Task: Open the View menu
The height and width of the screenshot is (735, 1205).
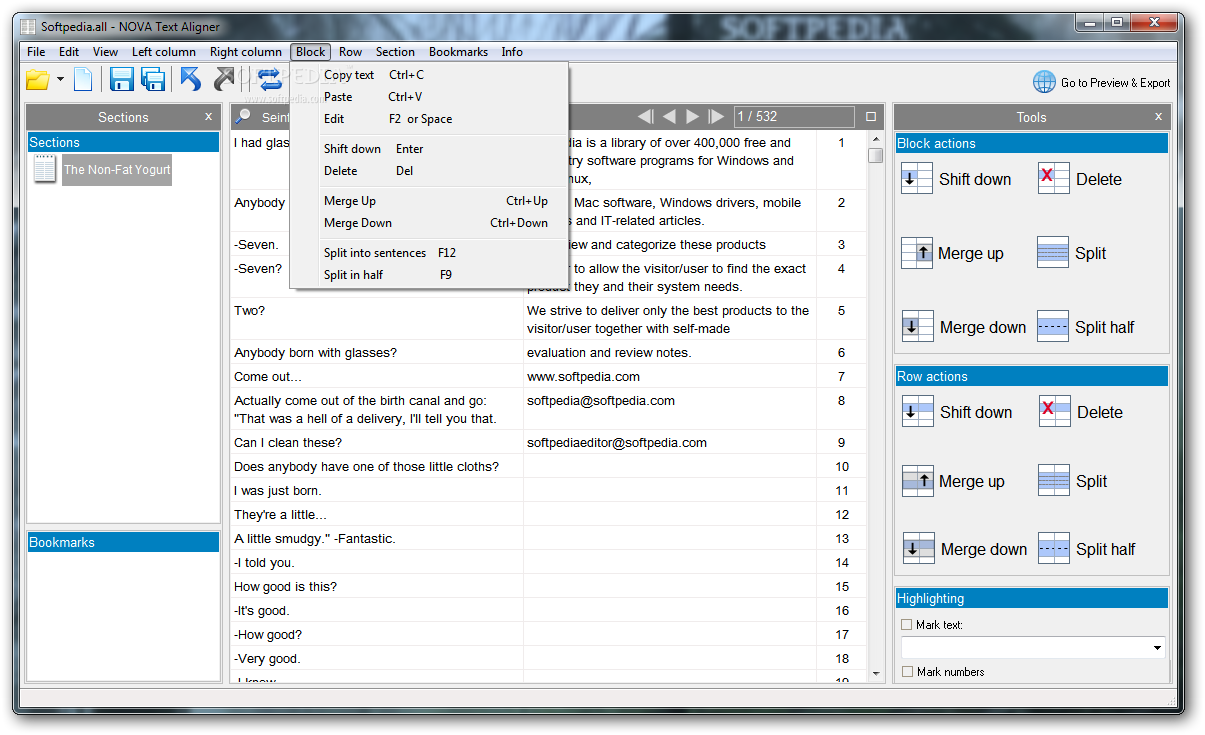Action: coord(105,52)
